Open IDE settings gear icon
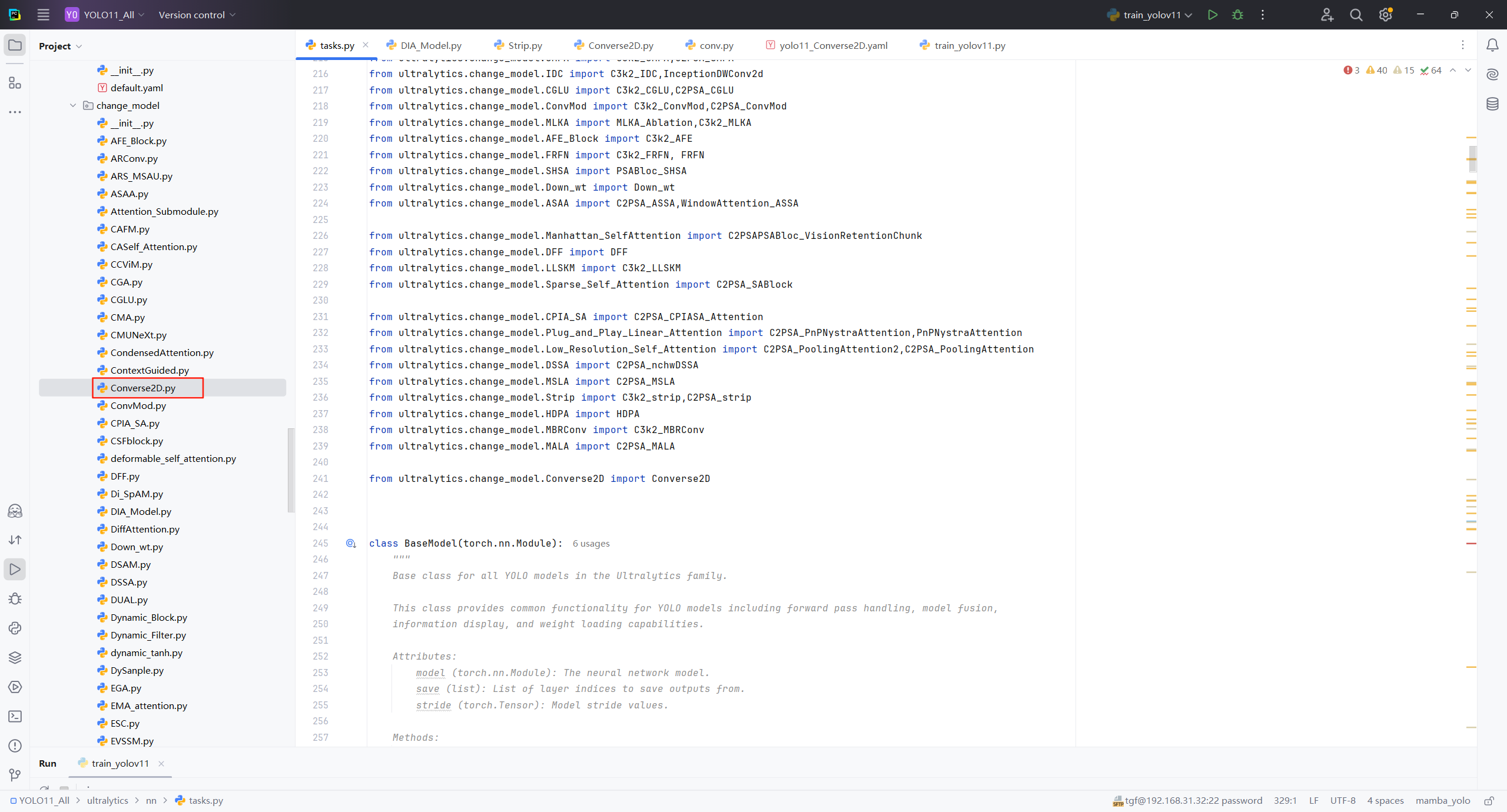The image size is (1507, 812). pyautogui.click(x=1385, y=15)
